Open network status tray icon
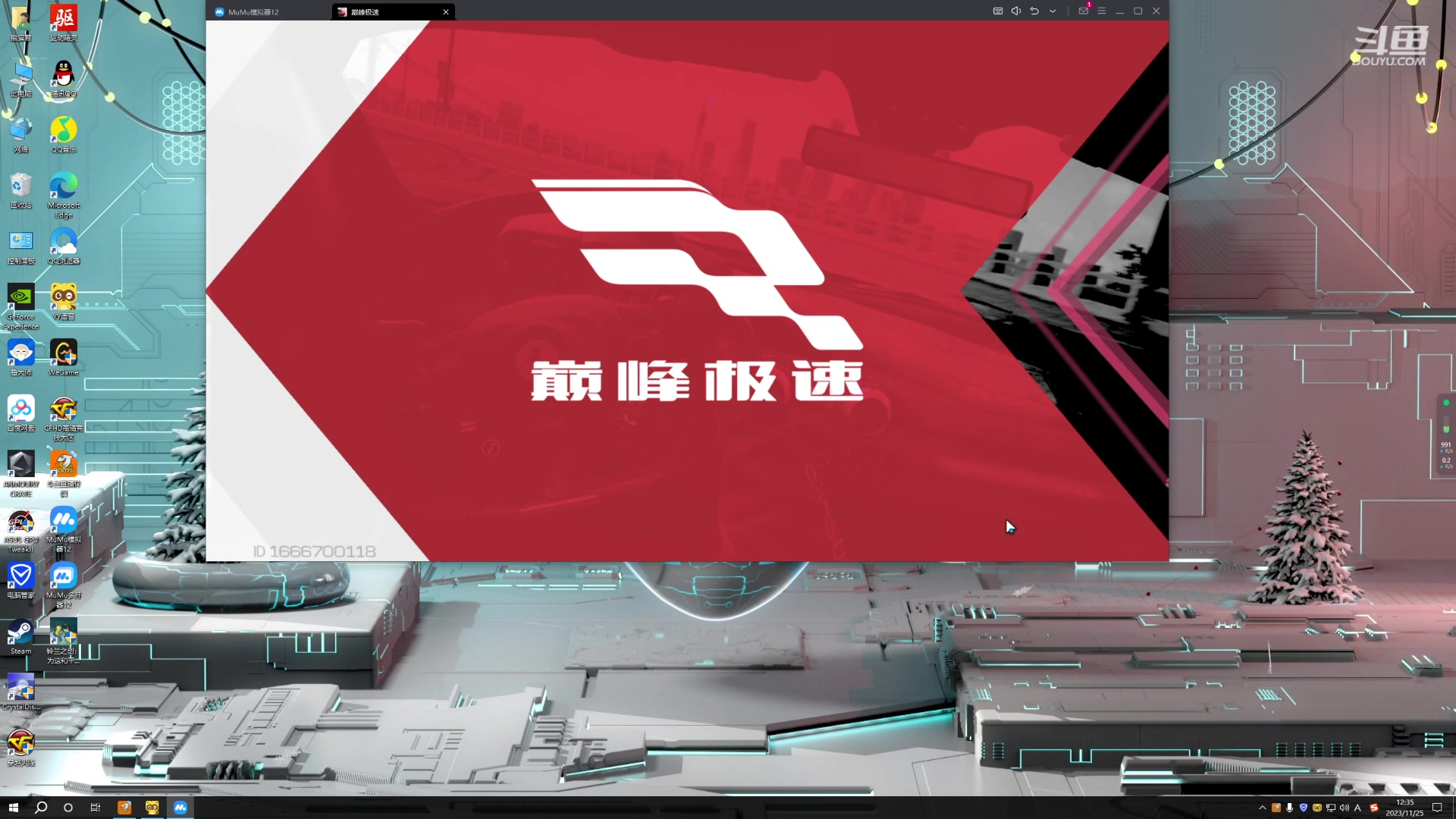The height and width of the screenshot is (819, 1456). pyautogui.click(x=1331, y=808)
